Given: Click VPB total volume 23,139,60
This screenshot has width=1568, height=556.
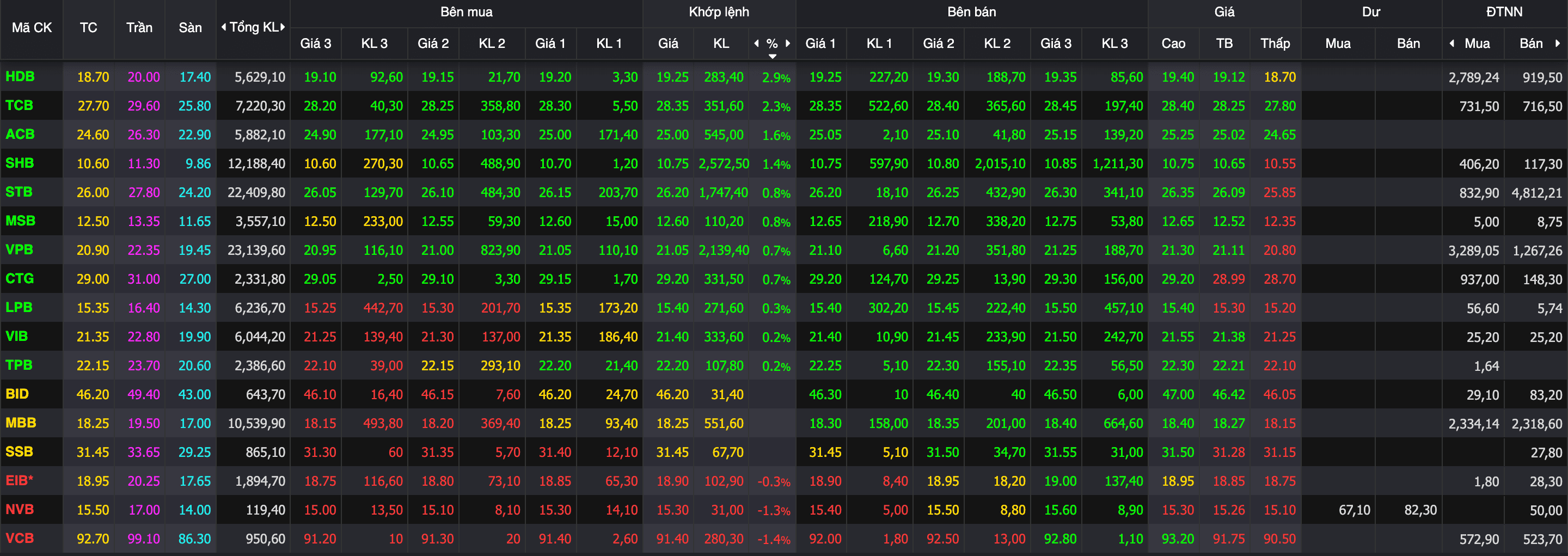Looking at the screenshot, I should 256,250.
